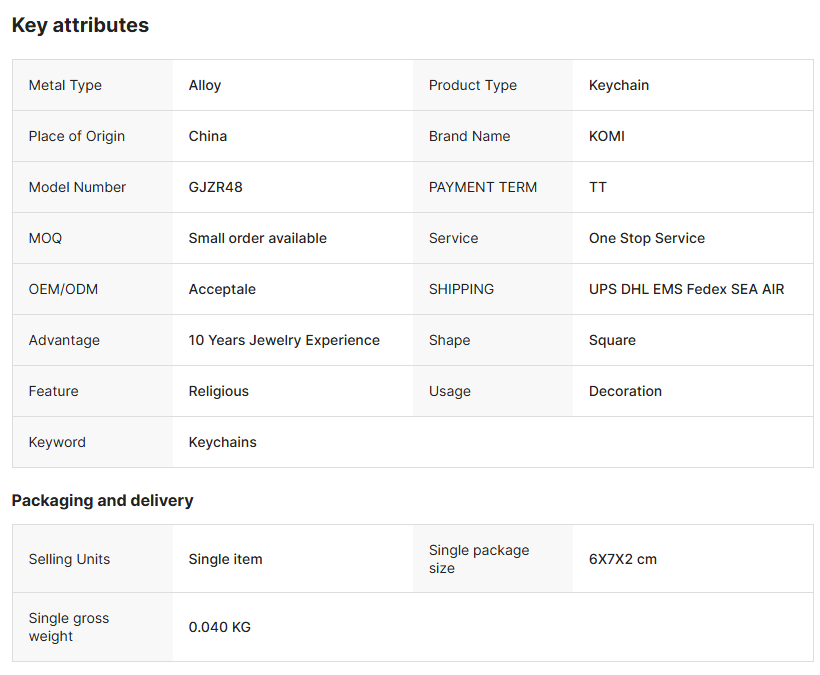Image resolution: width=820 pixels, height=675 pixels.
Task: Click the Acceptale OEM/ODM value
Action: pos(222,289)
